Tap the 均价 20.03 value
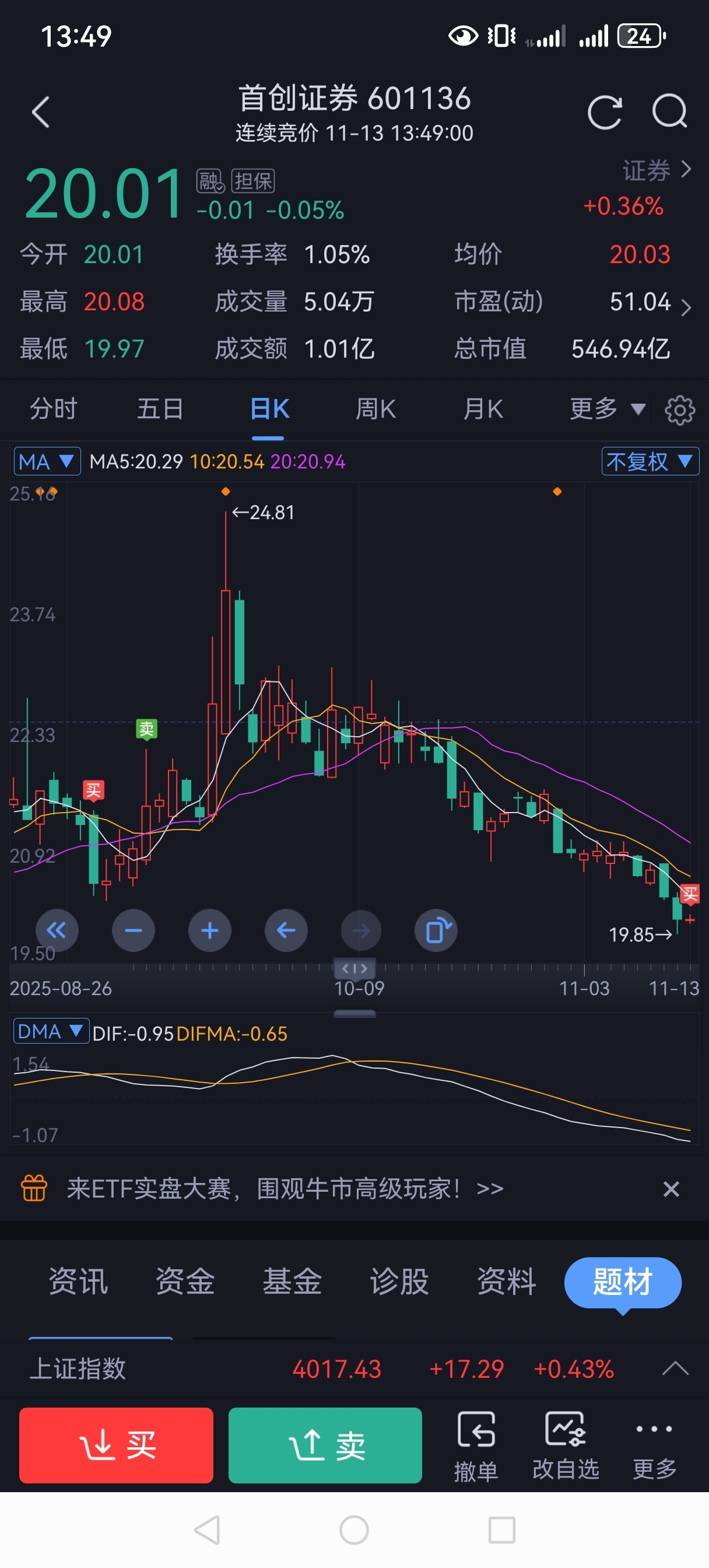Viewport: 709px width, 1568px height. pyautogui.click(x=640, y=254)
